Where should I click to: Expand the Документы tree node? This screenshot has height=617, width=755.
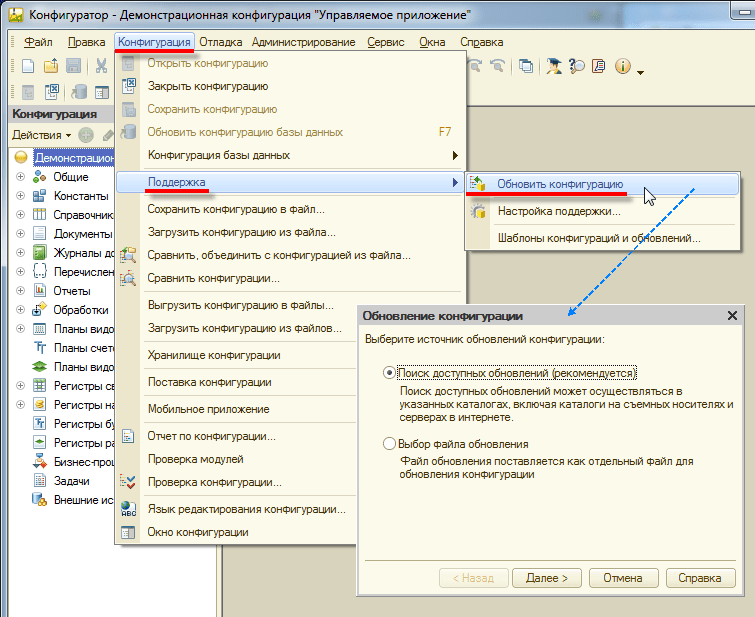click(20, 234)
